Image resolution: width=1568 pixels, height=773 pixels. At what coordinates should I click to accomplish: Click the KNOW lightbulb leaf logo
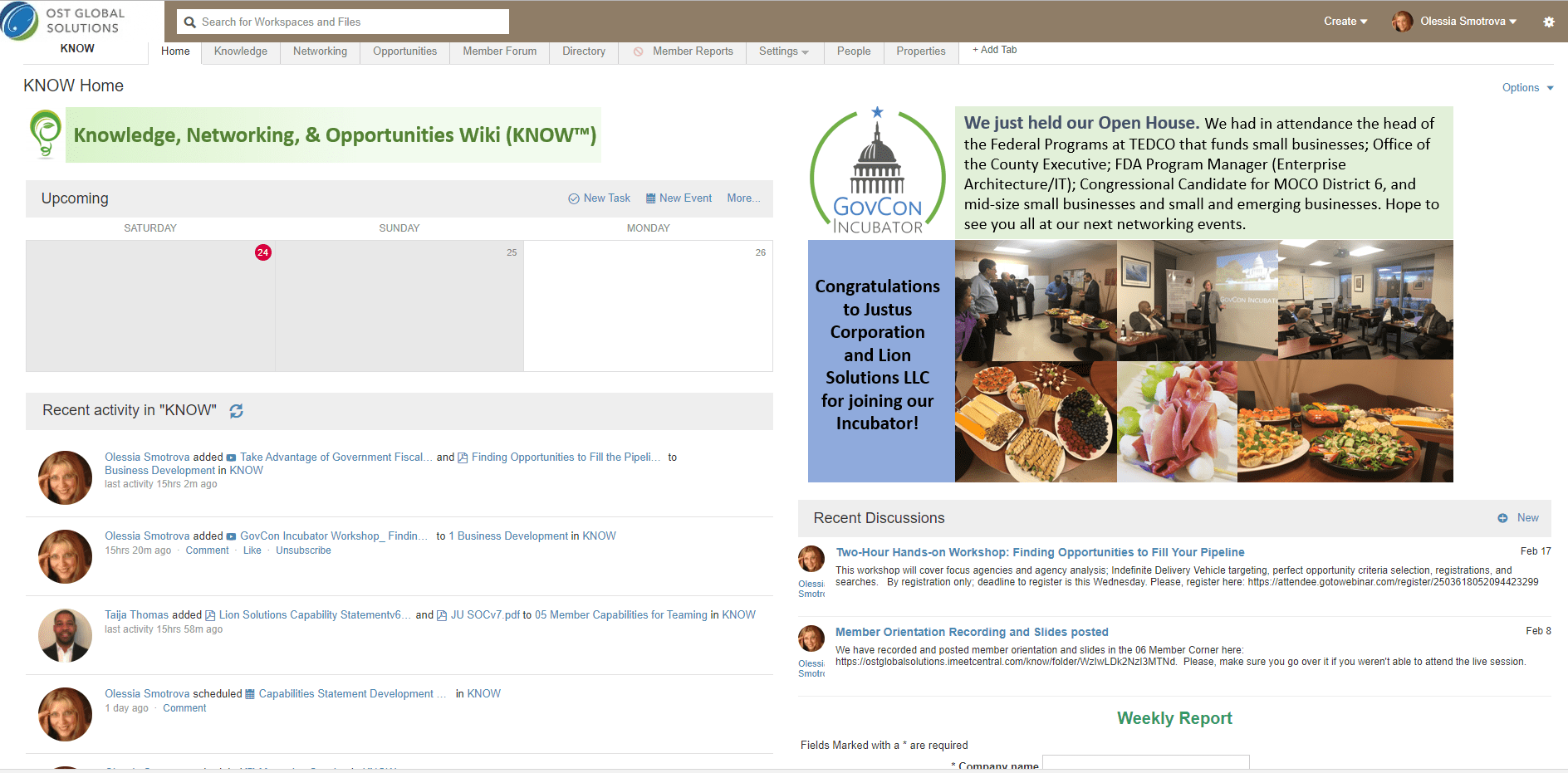[46, 134]
